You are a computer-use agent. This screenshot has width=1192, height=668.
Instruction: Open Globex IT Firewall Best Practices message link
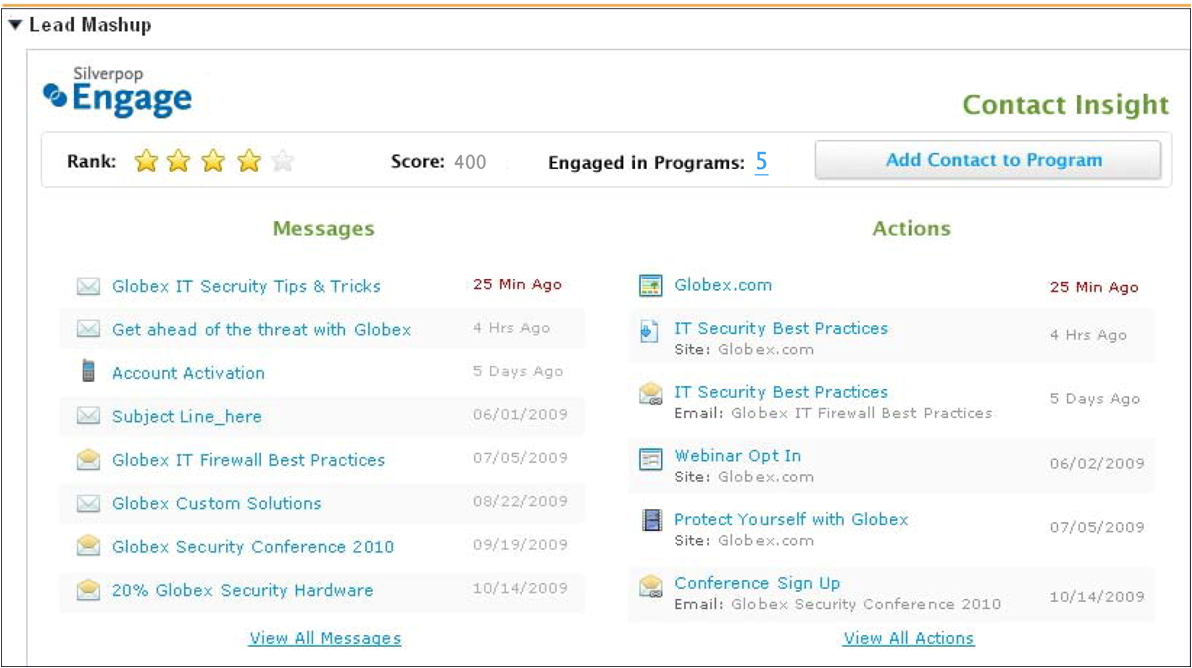tap(249, 460)
